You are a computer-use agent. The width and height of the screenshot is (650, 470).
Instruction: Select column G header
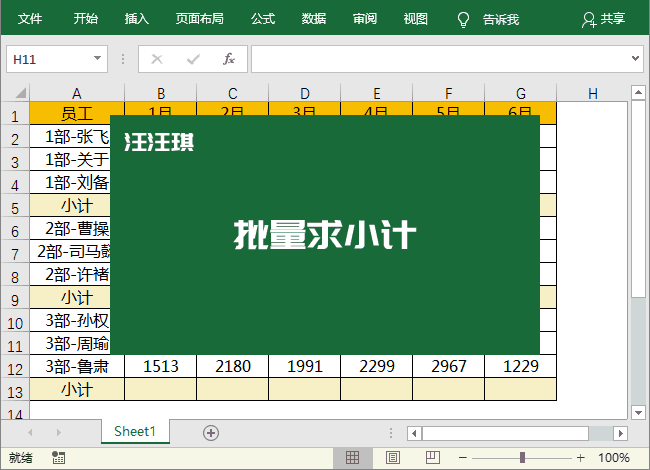(521, 94)
